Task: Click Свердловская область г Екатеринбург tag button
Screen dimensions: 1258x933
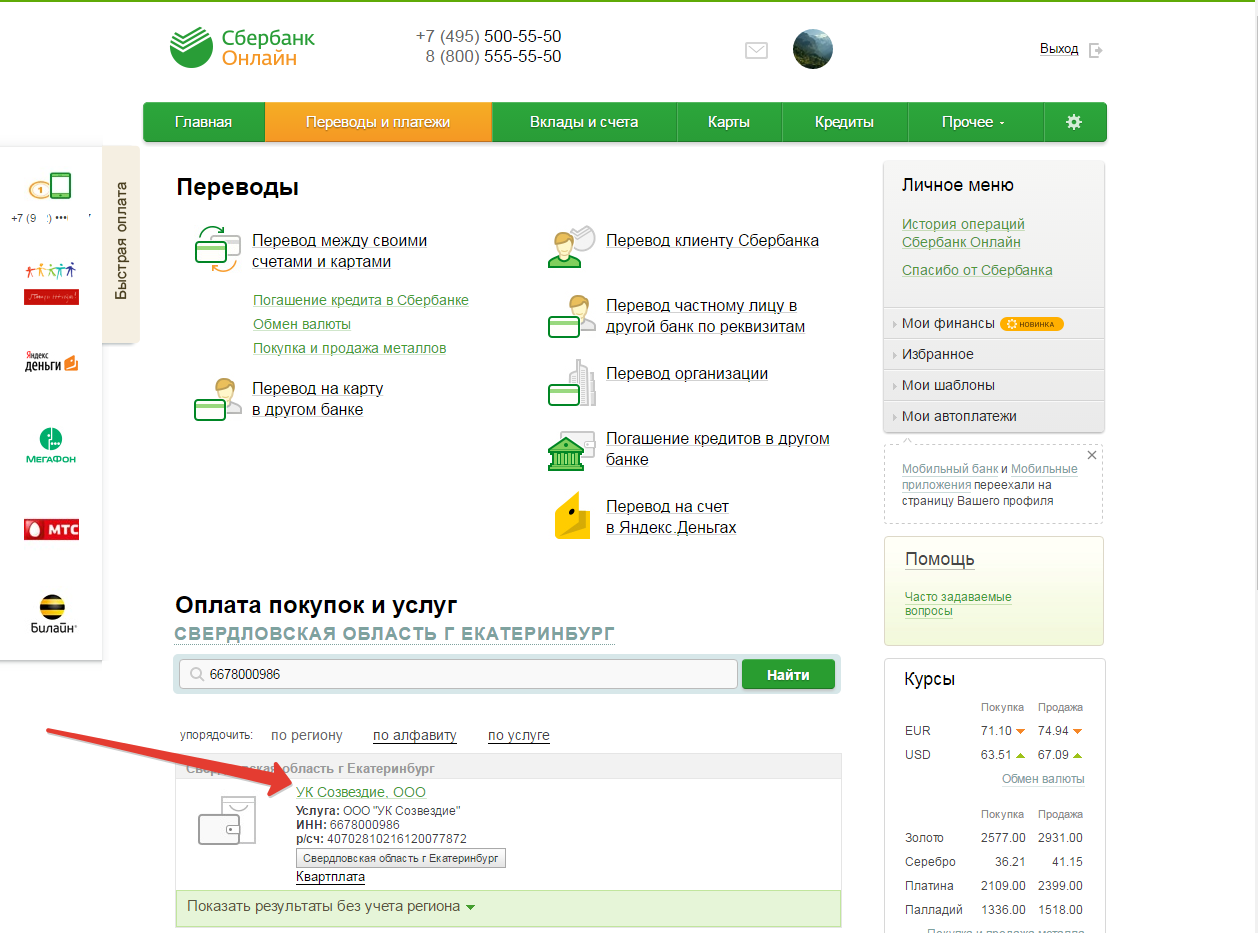Action: 401,858
